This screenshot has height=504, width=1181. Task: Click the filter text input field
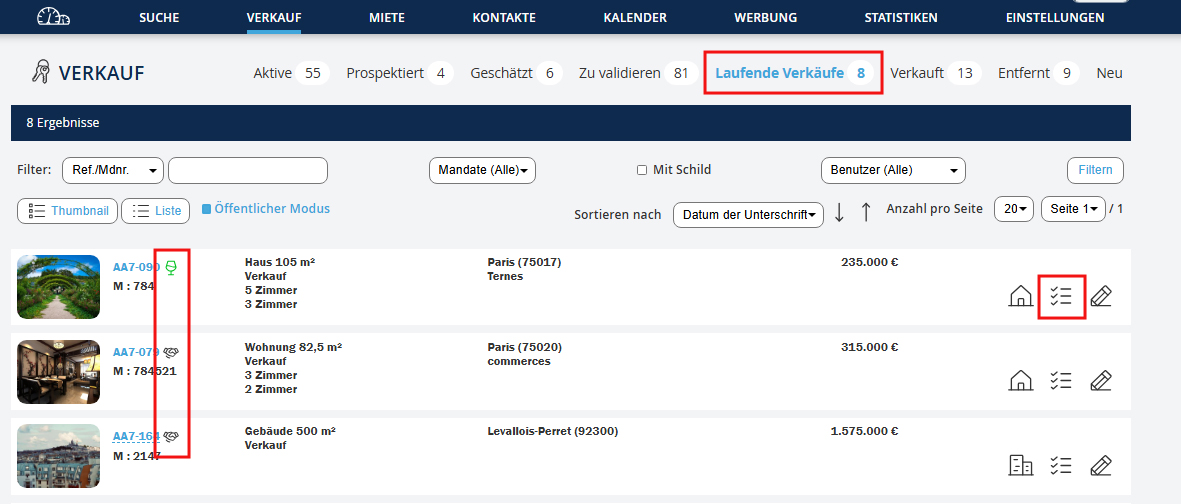coord(248,171)
